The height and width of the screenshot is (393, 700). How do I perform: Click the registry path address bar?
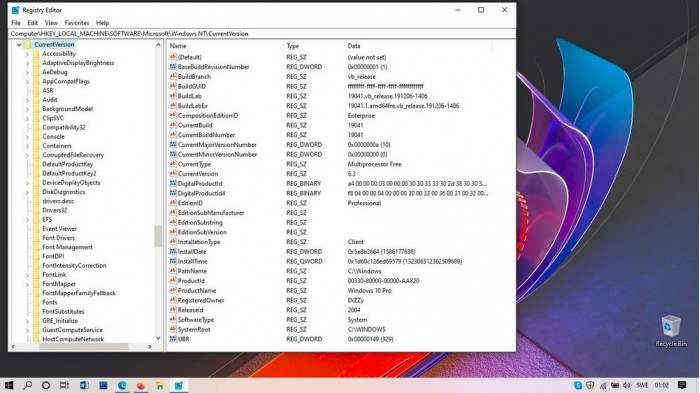[262, 33]
